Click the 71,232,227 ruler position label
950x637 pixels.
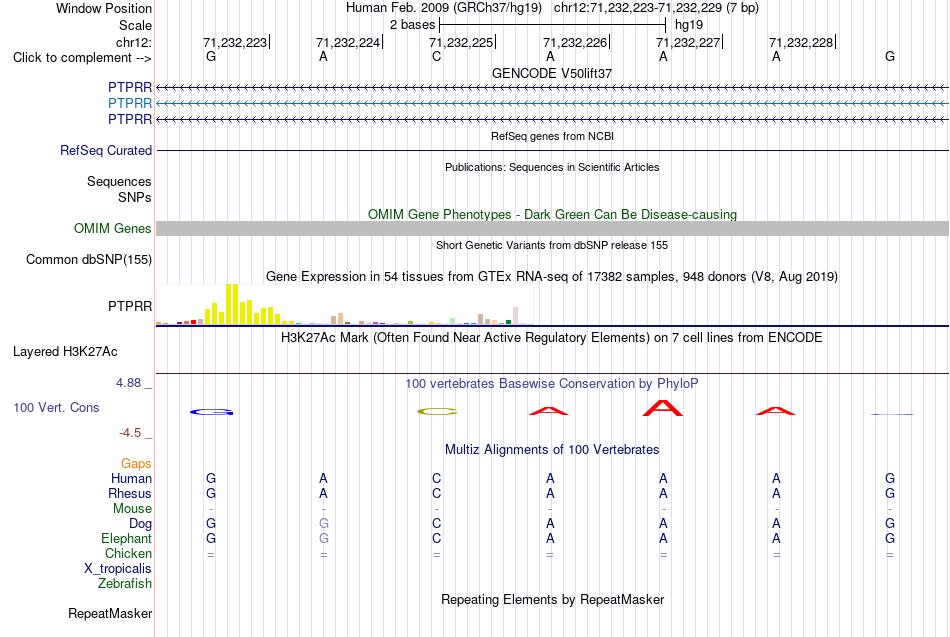coord(688,42)
